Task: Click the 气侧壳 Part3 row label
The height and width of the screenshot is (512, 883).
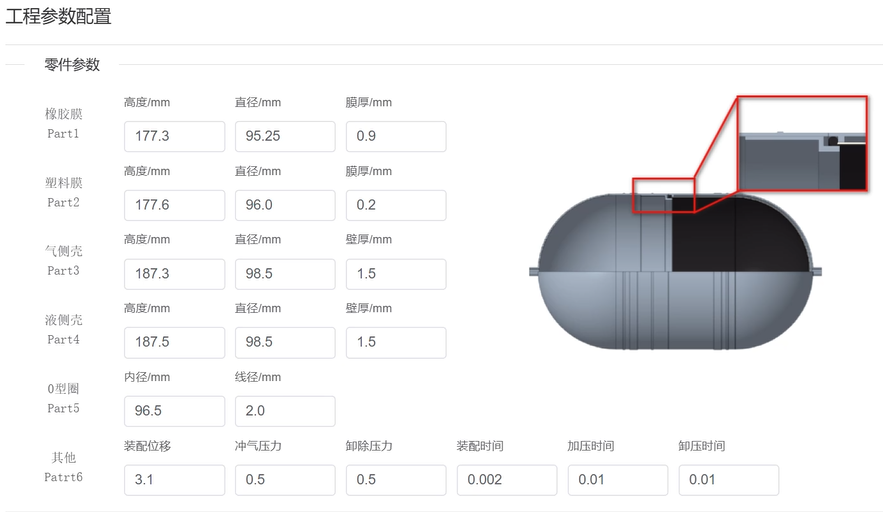Action: [64, 261]
